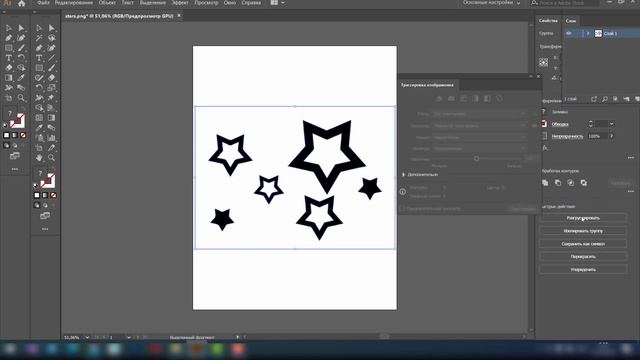Image resolution: width=640 pixels, height=360 pixels.
Task: Select the Slice tool
Action: 51,148
